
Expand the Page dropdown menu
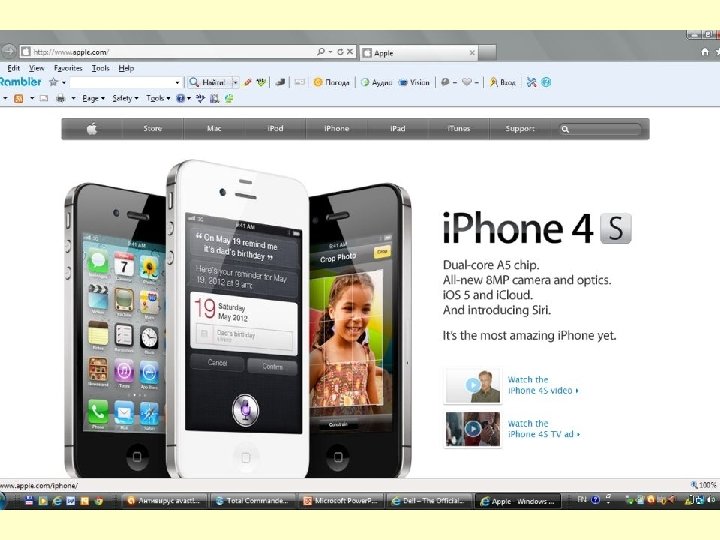click(x=93, y=98)
